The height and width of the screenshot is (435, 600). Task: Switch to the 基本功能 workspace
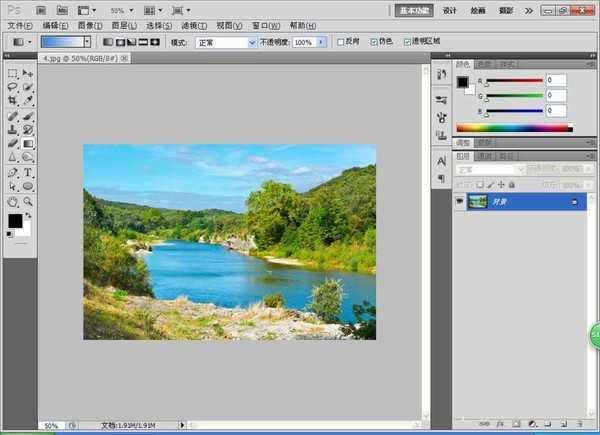point(413,10)
